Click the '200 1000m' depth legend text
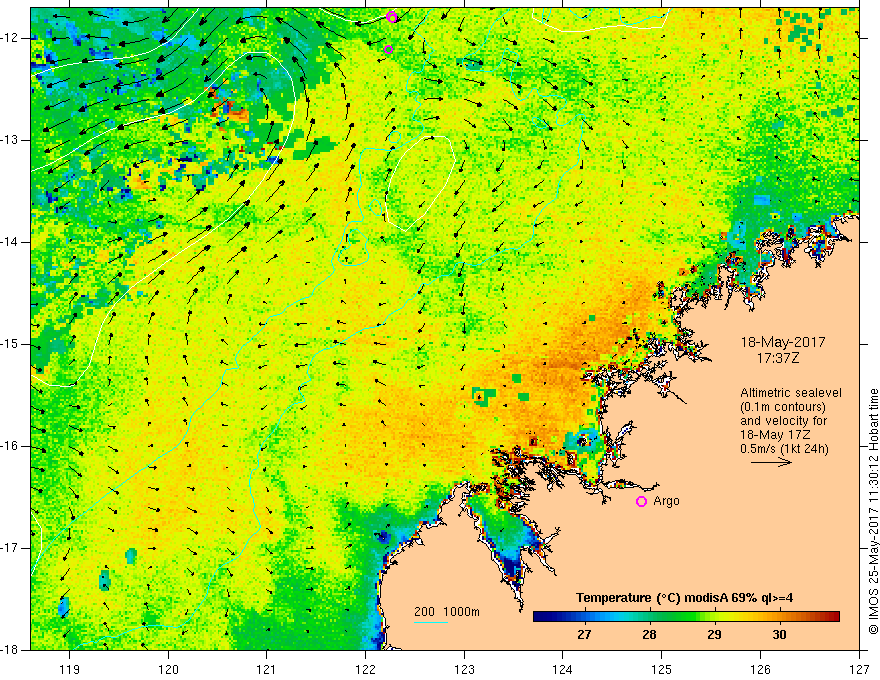The width and height of the screenshot is (880, 680). tap(447, 612)
